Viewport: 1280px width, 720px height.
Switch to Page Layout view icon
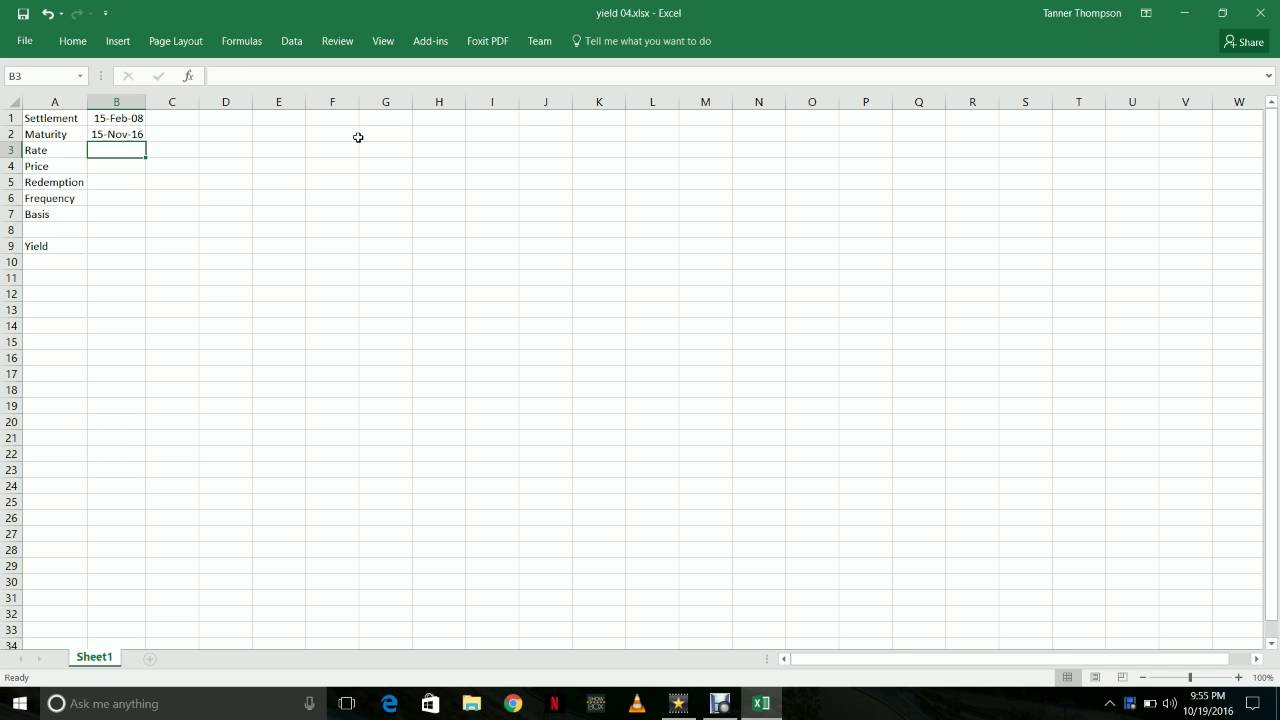coord(1095,677)
